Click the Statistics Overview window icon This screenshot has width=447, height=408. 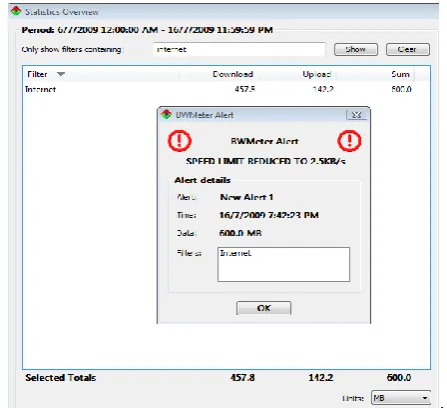[x=16, y=11]
